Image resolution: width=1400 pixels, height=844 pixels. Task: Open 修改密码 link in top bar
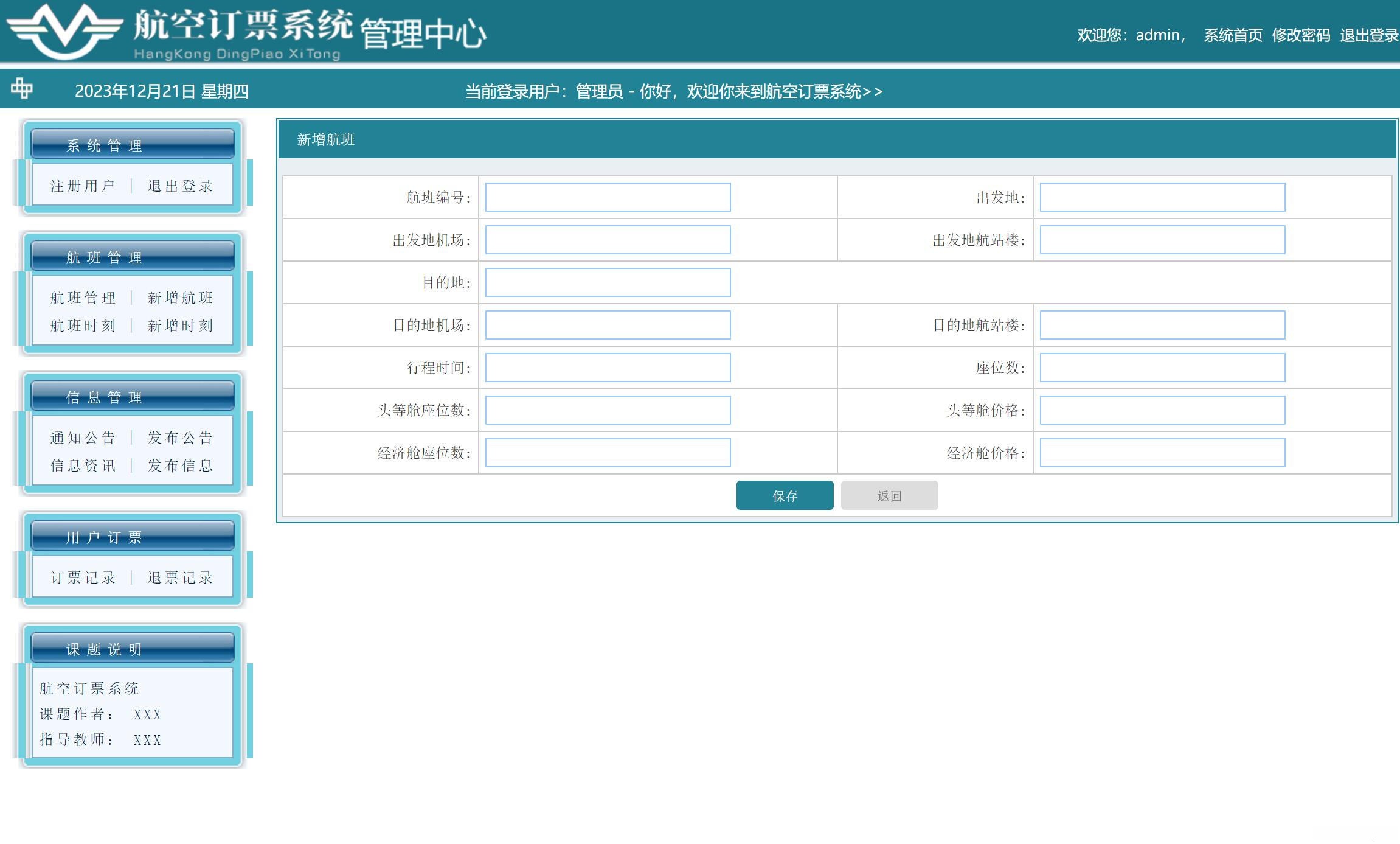pyautogui.click(x=1301, y=35)
